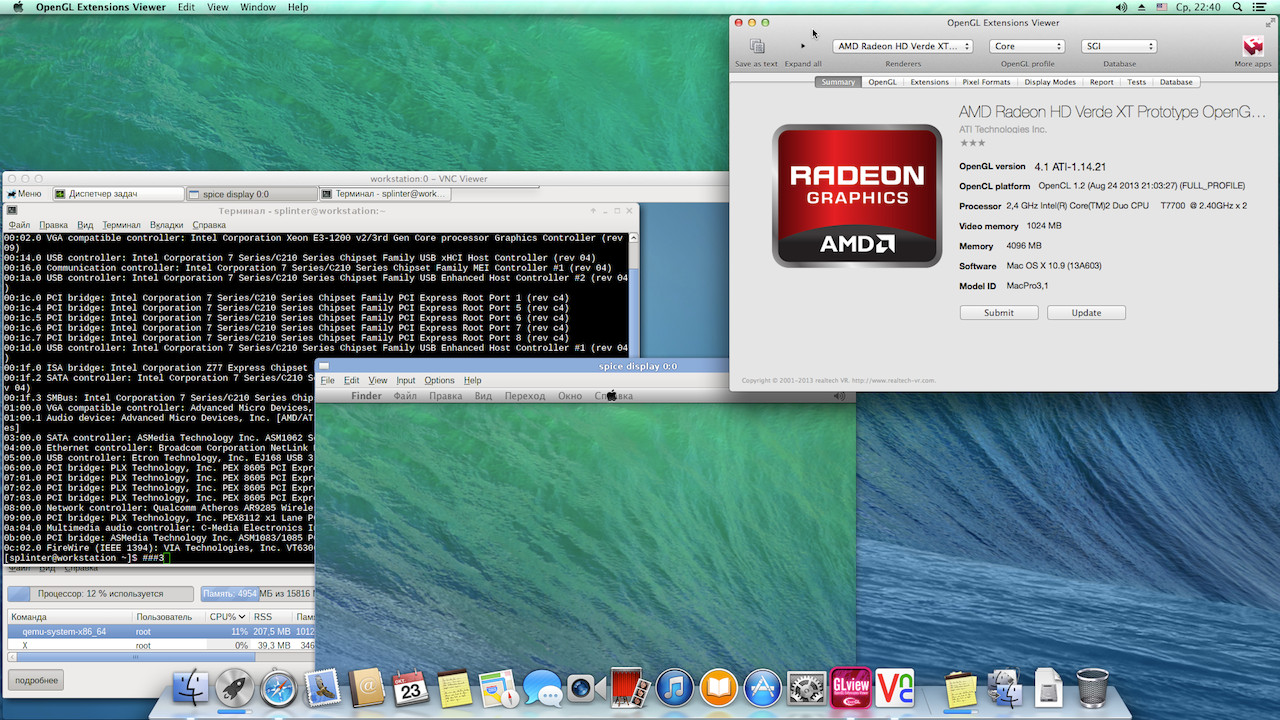Open the Renderers dropdown showing AMD Radeon
Image resolution: width=1280 pixels, height=720 pixels.
point(903,46)
